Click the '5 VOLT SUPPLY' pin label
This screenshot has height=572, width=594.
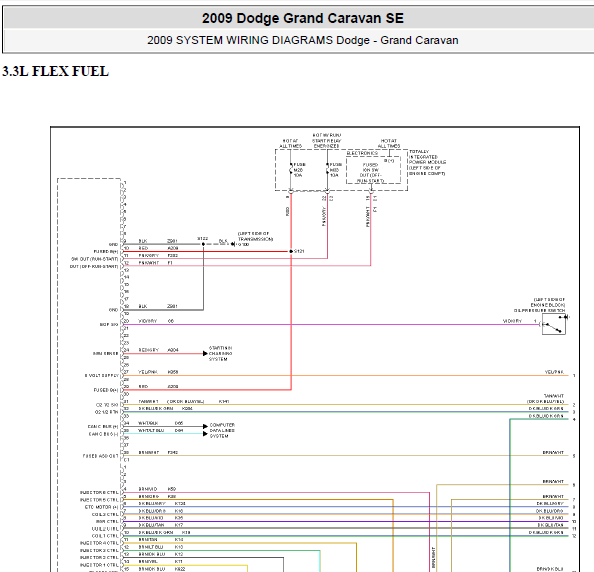pos(102,375)
